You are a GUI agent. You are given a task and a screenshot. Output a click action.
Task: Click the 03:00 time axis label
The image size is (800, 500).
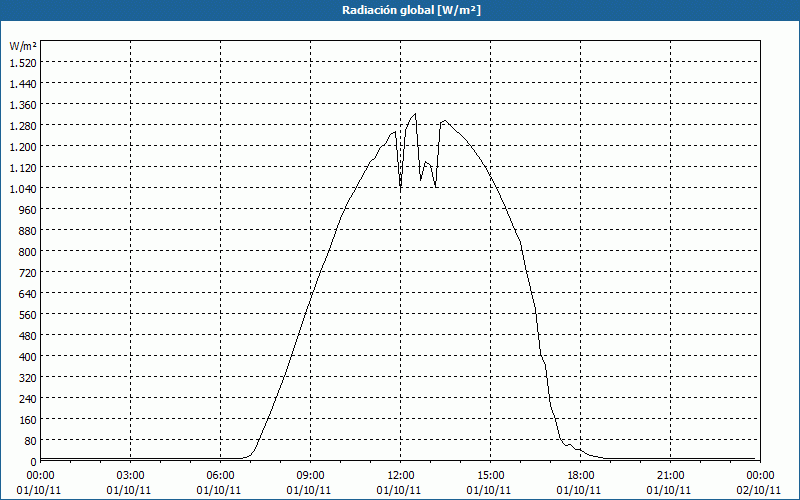(130, 476)
